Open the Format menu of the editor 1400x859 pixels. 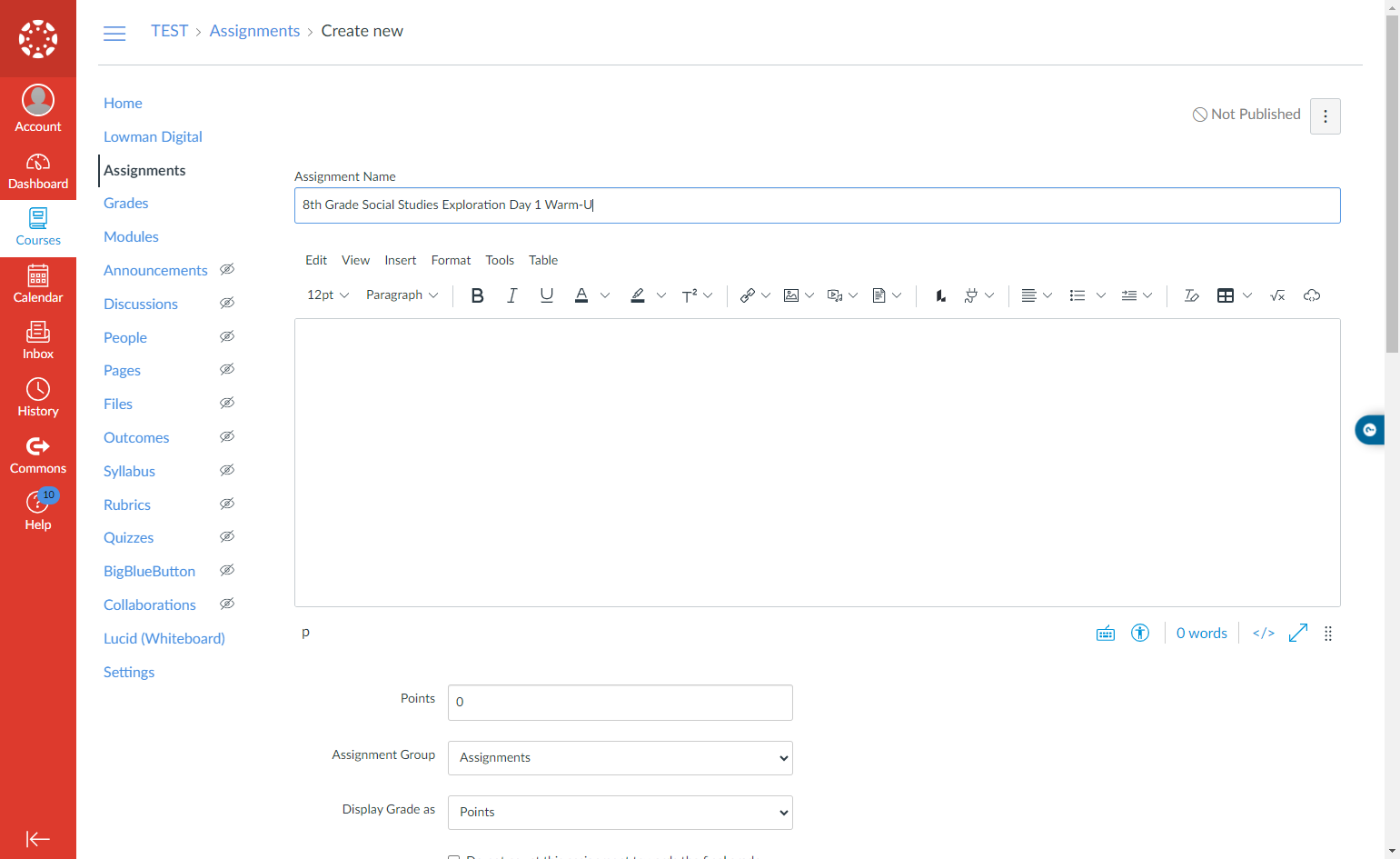451,260
